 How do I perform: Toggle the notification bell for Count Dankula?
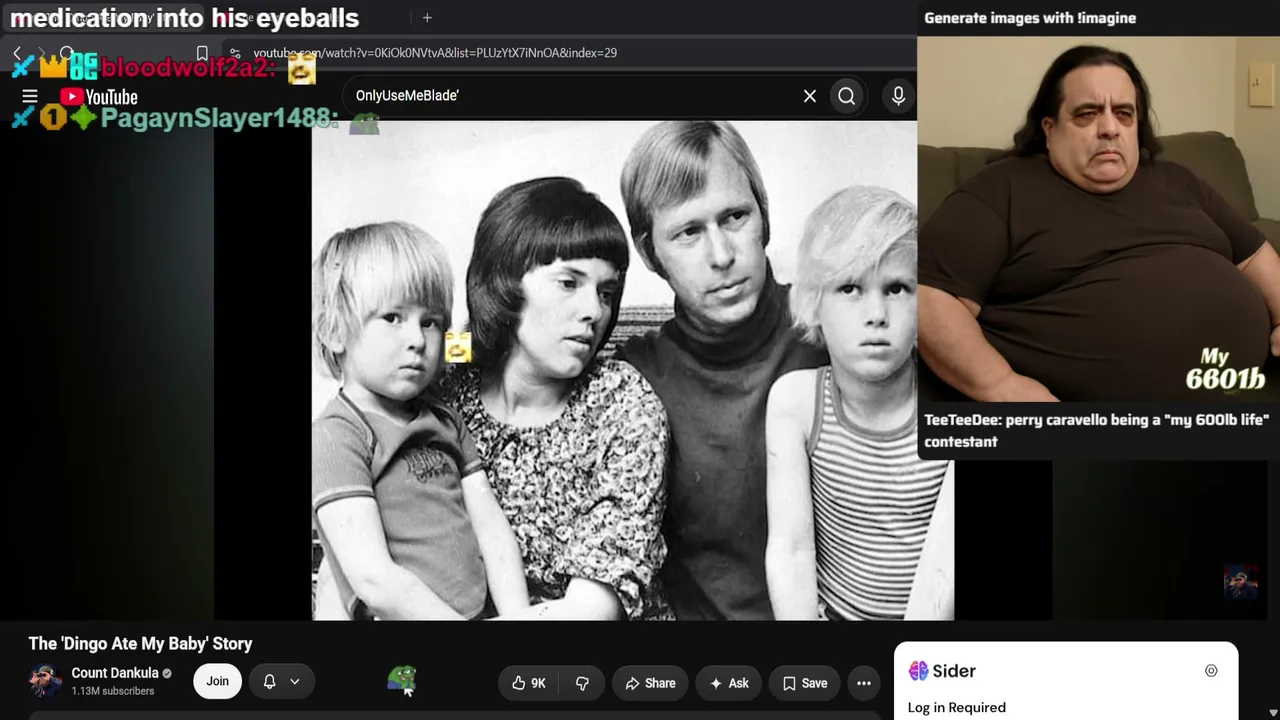click(x=269, y=682)
